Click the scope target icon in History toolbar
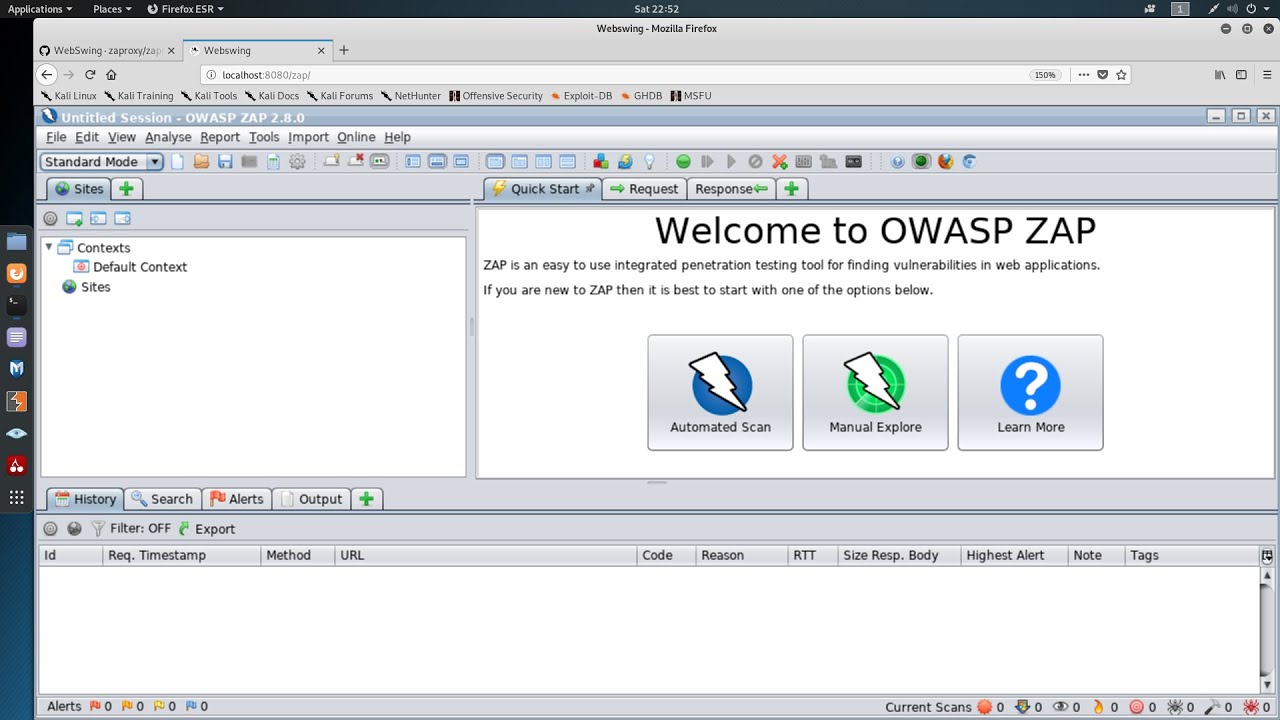The height and width of the screenshot is (720, 1280). point(50,529)
